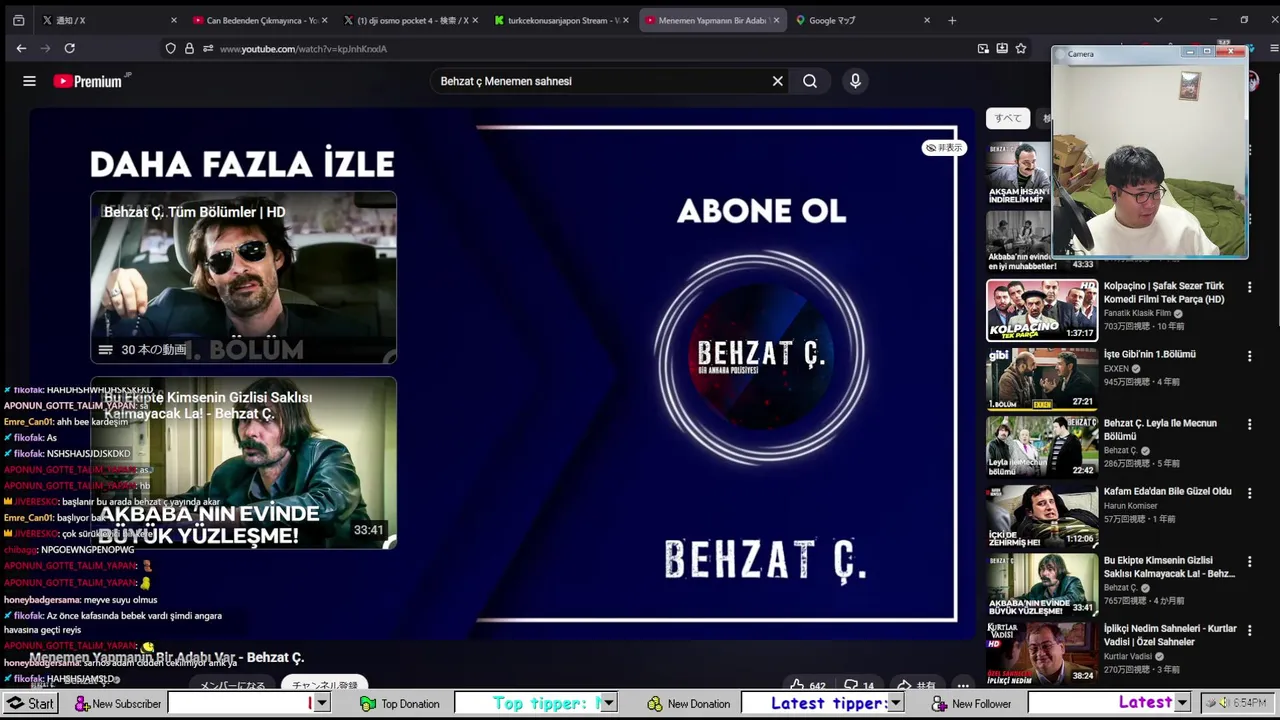The width and height of the screenshot is (1280, 720).
Task: Open options for Kolpaçino video
Action: pyautogui.click(x=1249, y=287)
